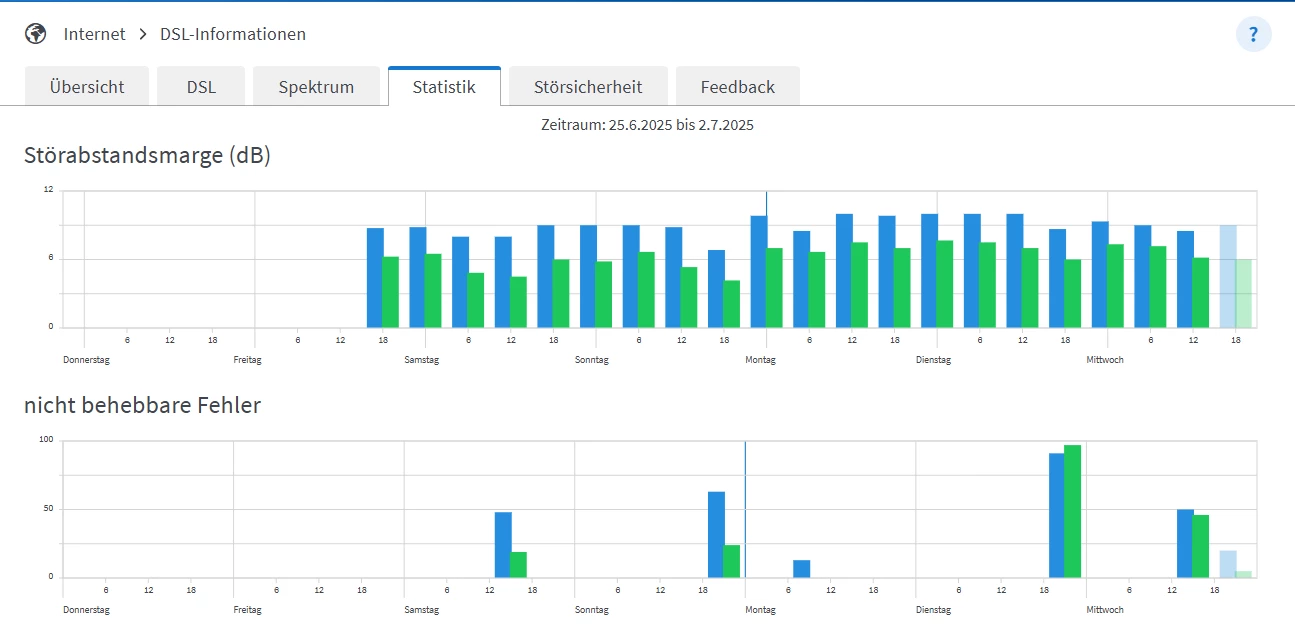Click the Störabstandsmarge (dB) chart heading
The height and width of the screenshot is (637, 1295).
tap(147, 156)
